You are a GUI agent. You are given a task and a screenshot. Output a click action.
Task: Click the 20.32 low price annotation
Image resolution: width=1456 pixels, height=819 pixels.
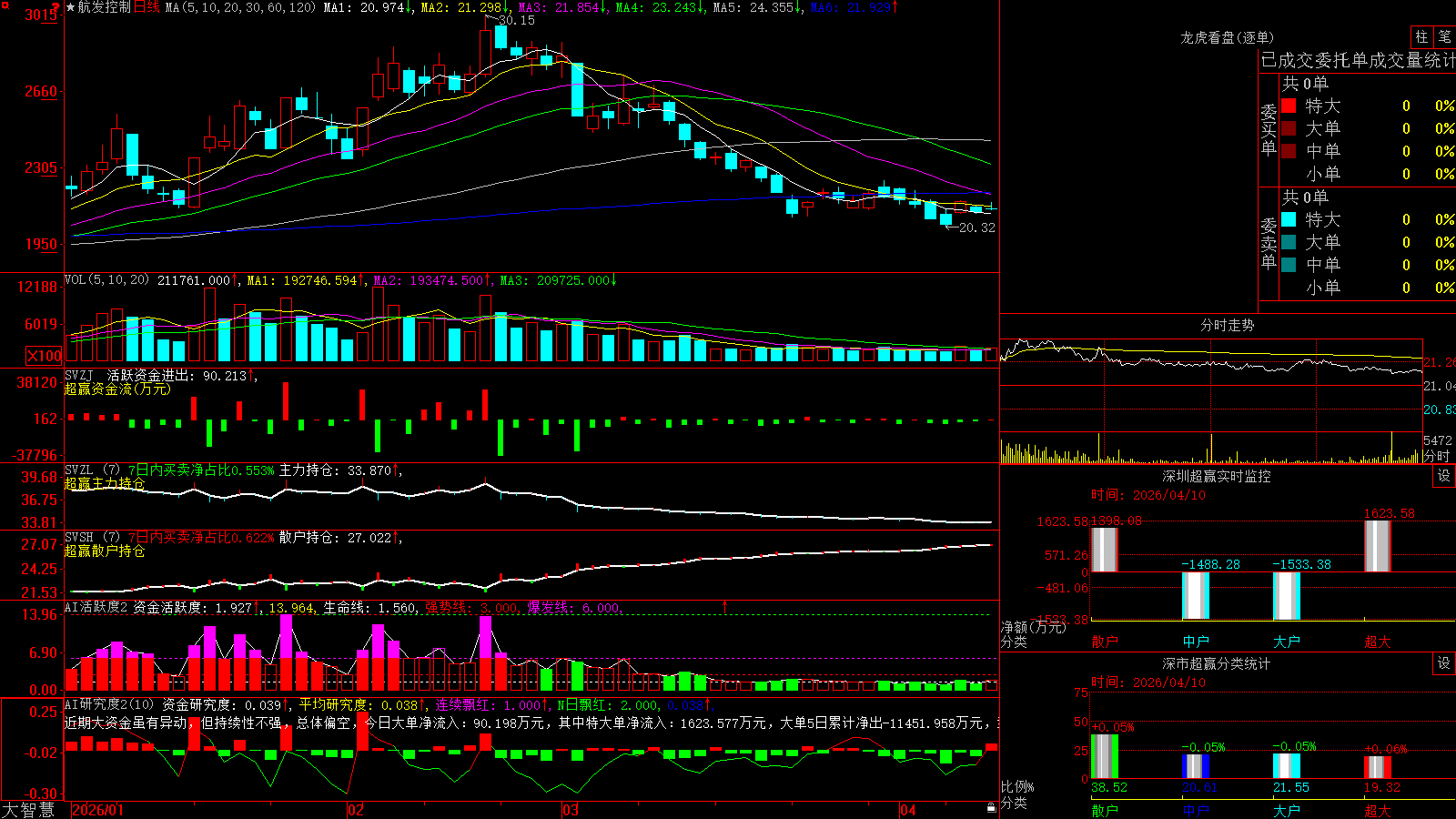(977, 227)
